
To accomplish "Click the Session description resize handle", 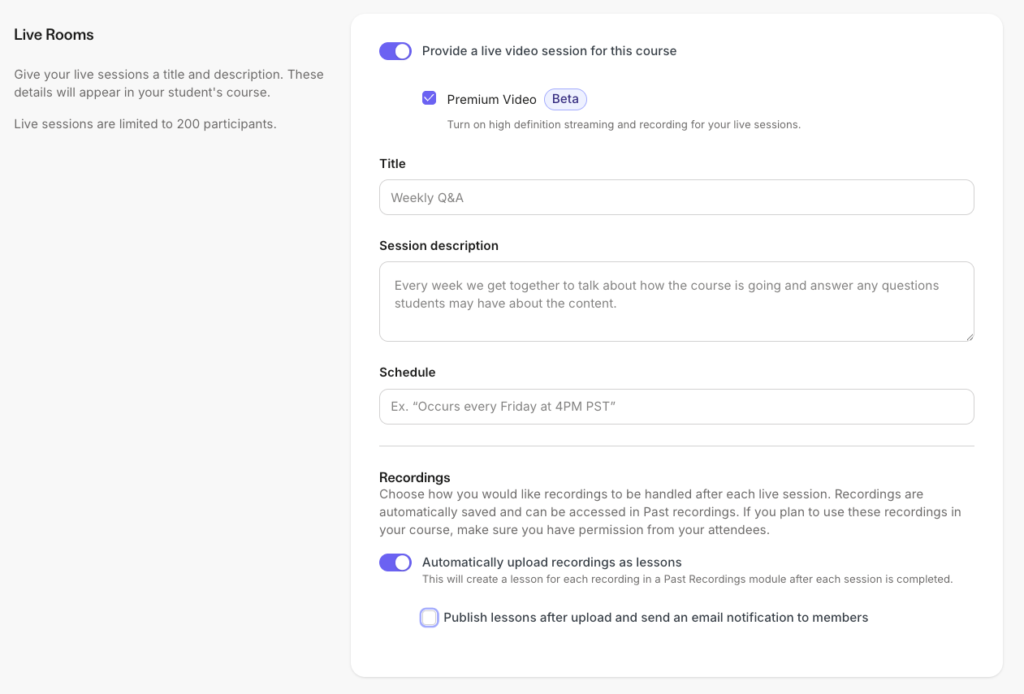I will pos(969,336).
